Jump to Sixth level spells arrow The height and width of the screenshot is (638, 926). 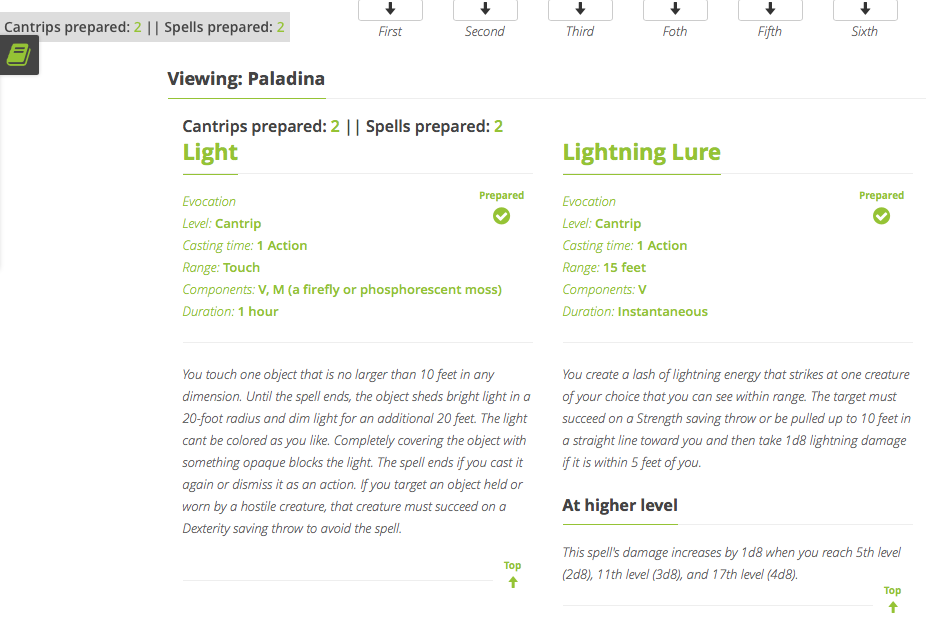click(865, 9)
